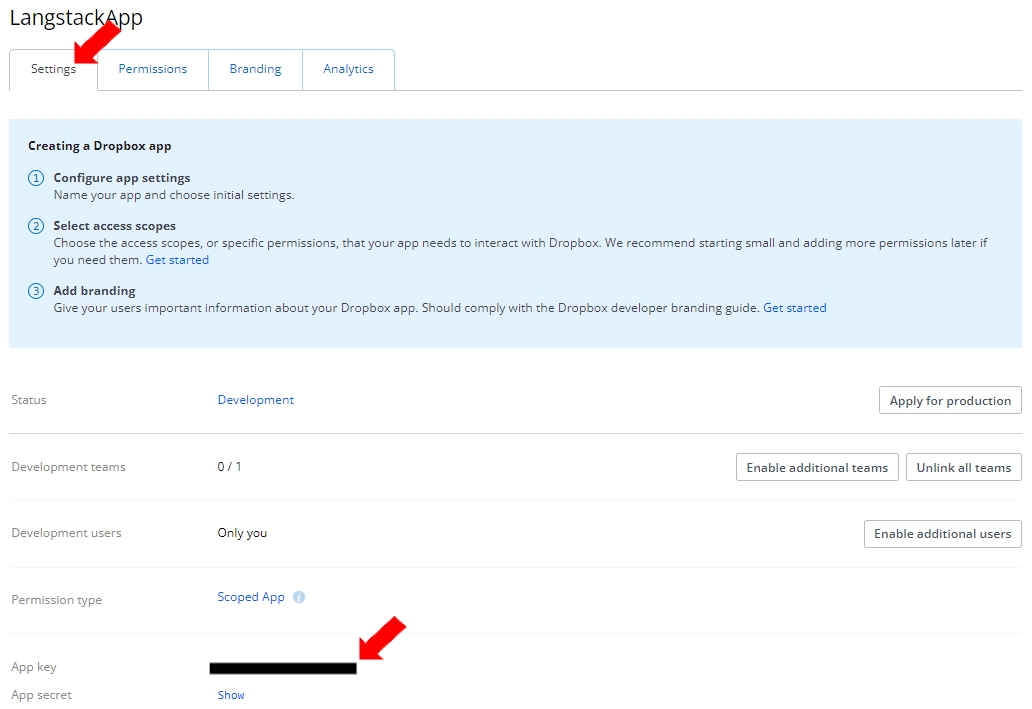This screenshot has height=709, width=1032.
Task: Show the App secret
Action: pyautogui.click(x=231, y=695)
